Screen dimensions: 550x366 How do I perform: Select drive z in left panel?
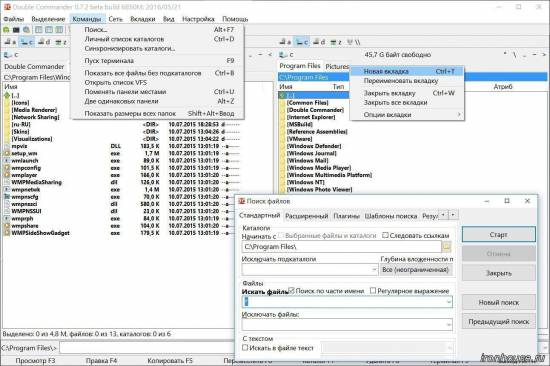61,42
